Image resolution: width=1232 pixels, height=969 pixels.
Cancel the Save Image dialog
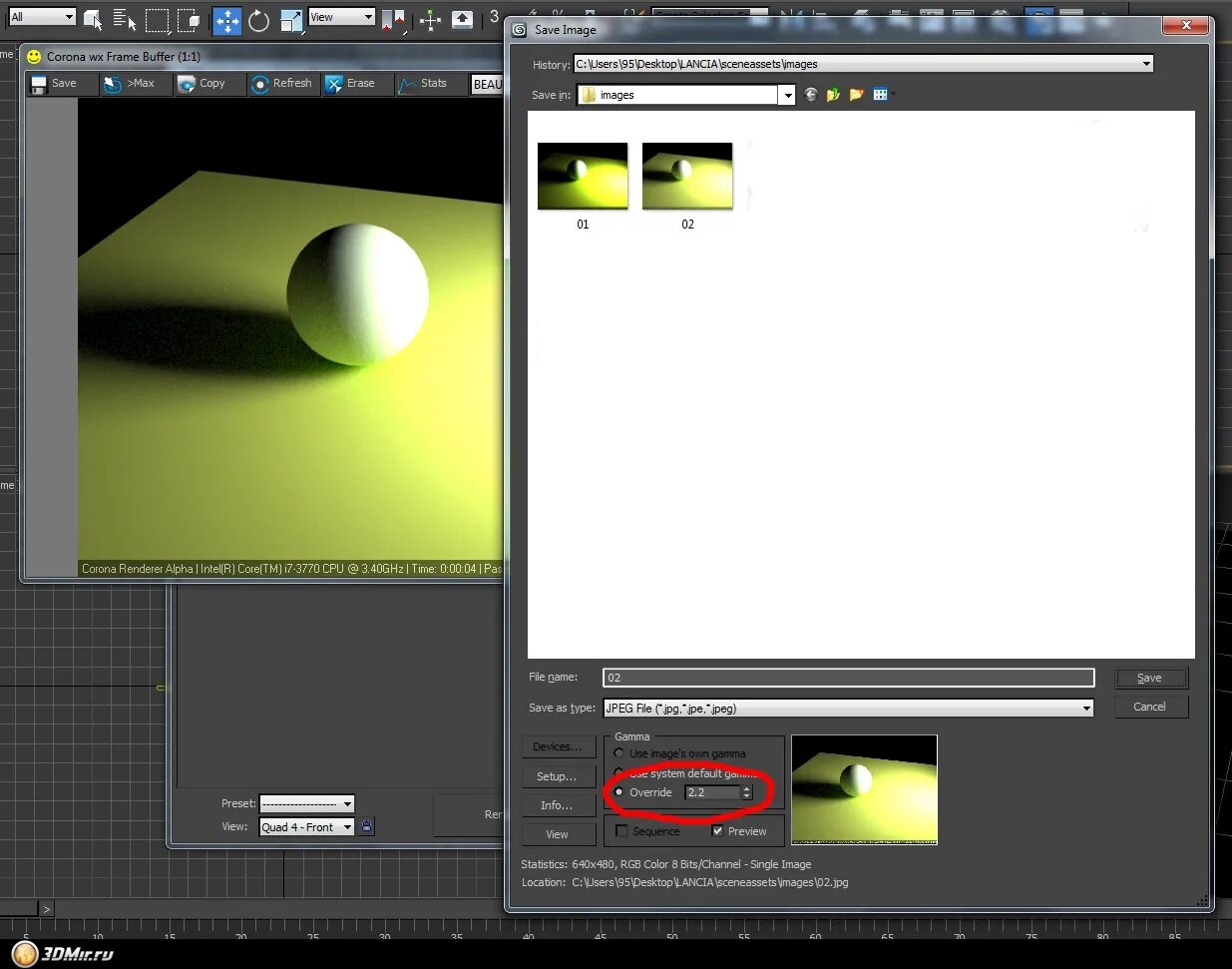click(x=1150, y=707)
